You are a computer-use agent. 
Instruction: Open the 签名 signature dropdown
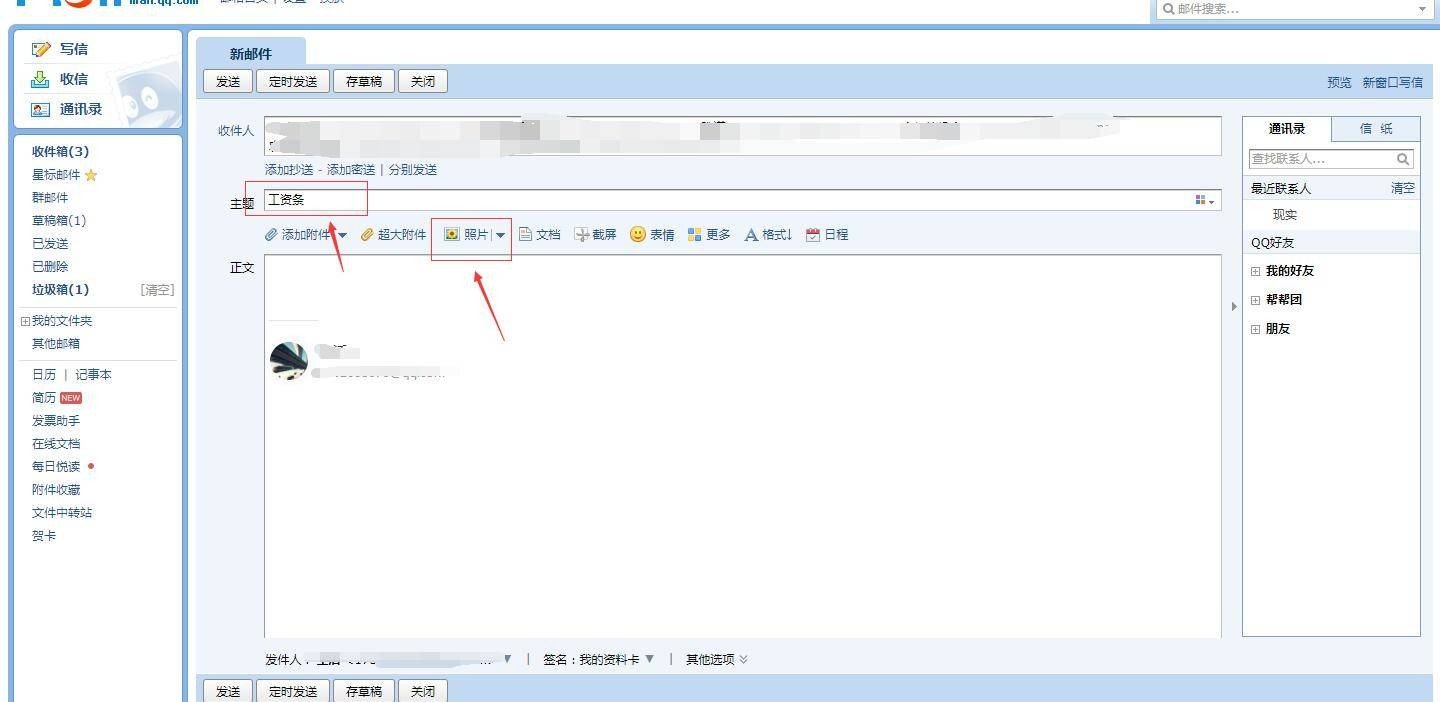(650, 659)
